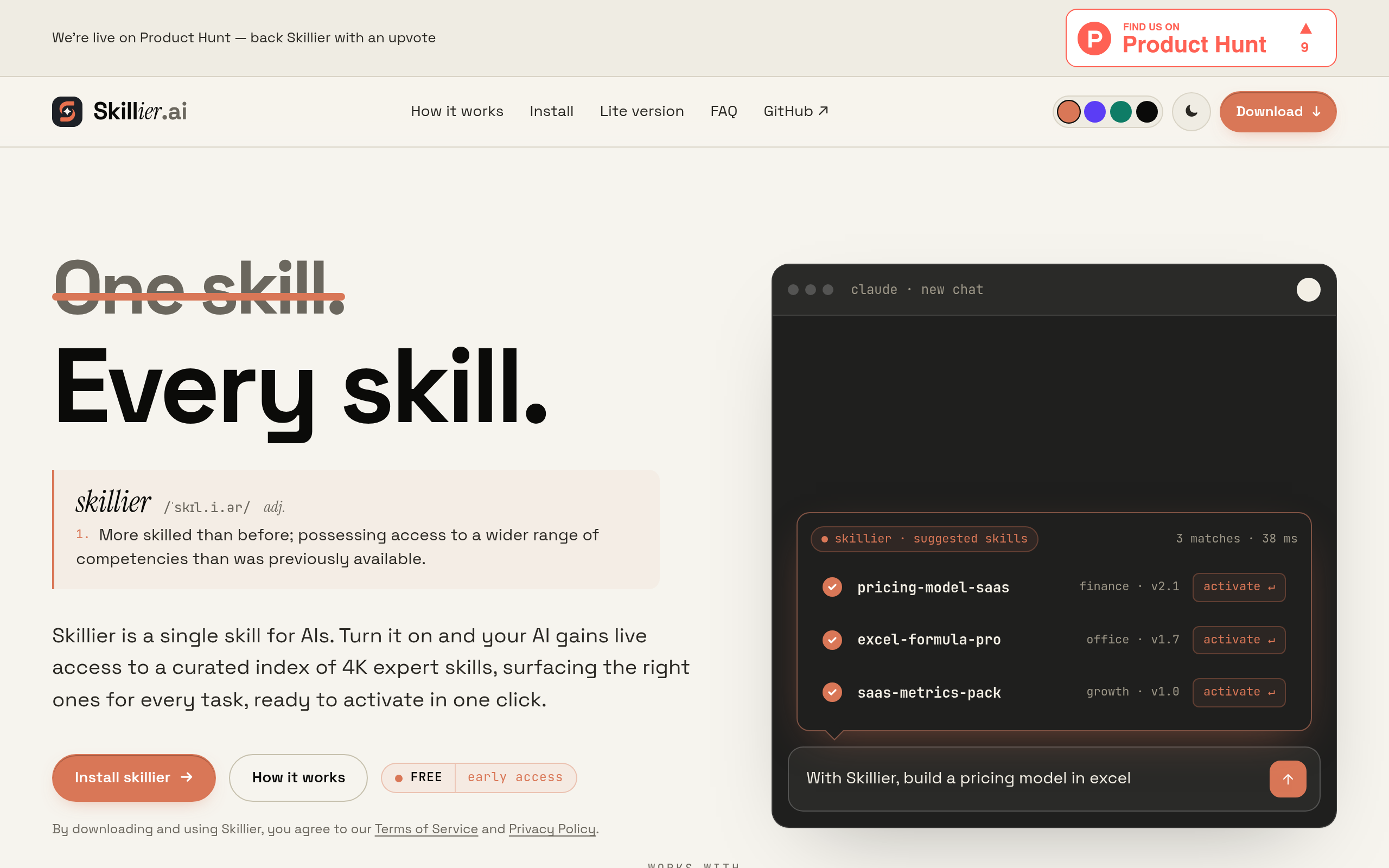Click the Product Hunt badge
Viewport: 1389px width, 868px height.
click(1201, 38)
